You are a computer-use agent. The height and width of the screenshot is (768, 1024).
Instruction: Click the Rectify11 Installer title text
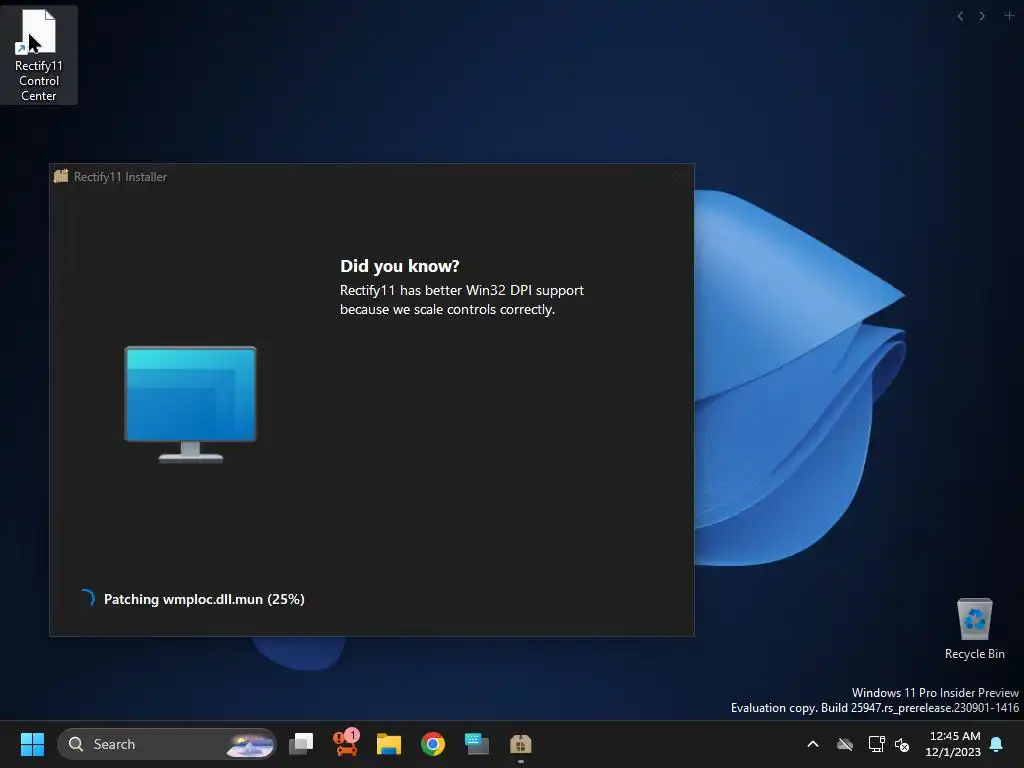(x=120, y=177)
